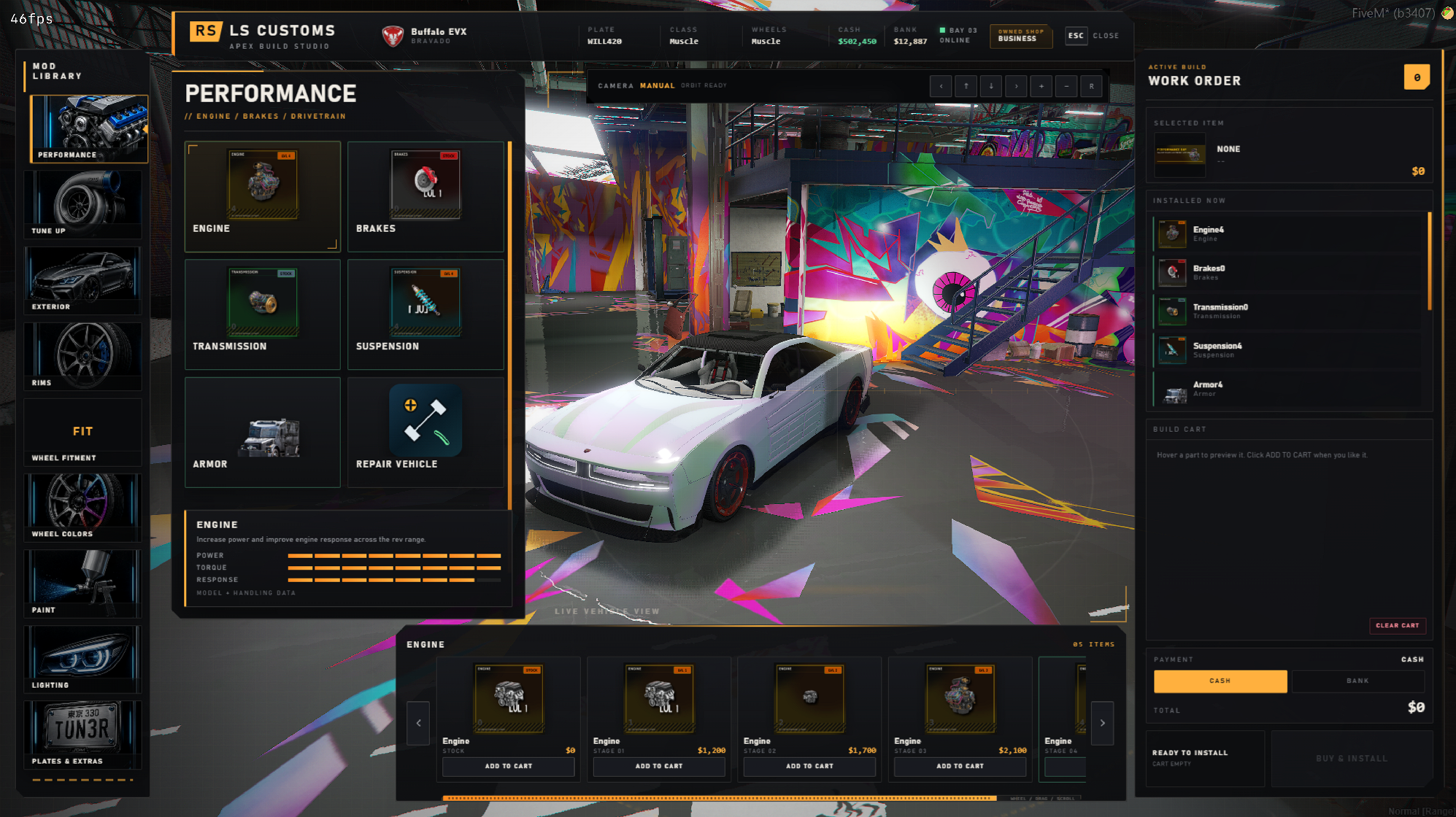
Task: Rotate camera left with arrow button
Action: tap(941, 86)
